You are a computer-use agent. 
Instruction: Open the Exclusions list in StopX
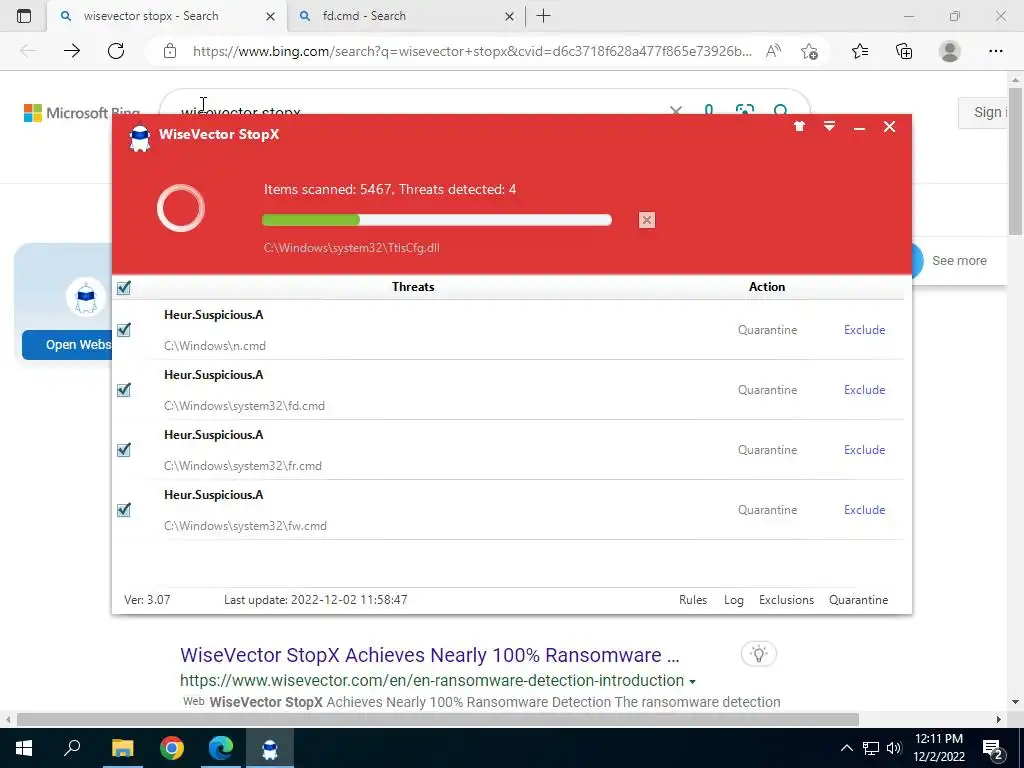tap(786, 600)
